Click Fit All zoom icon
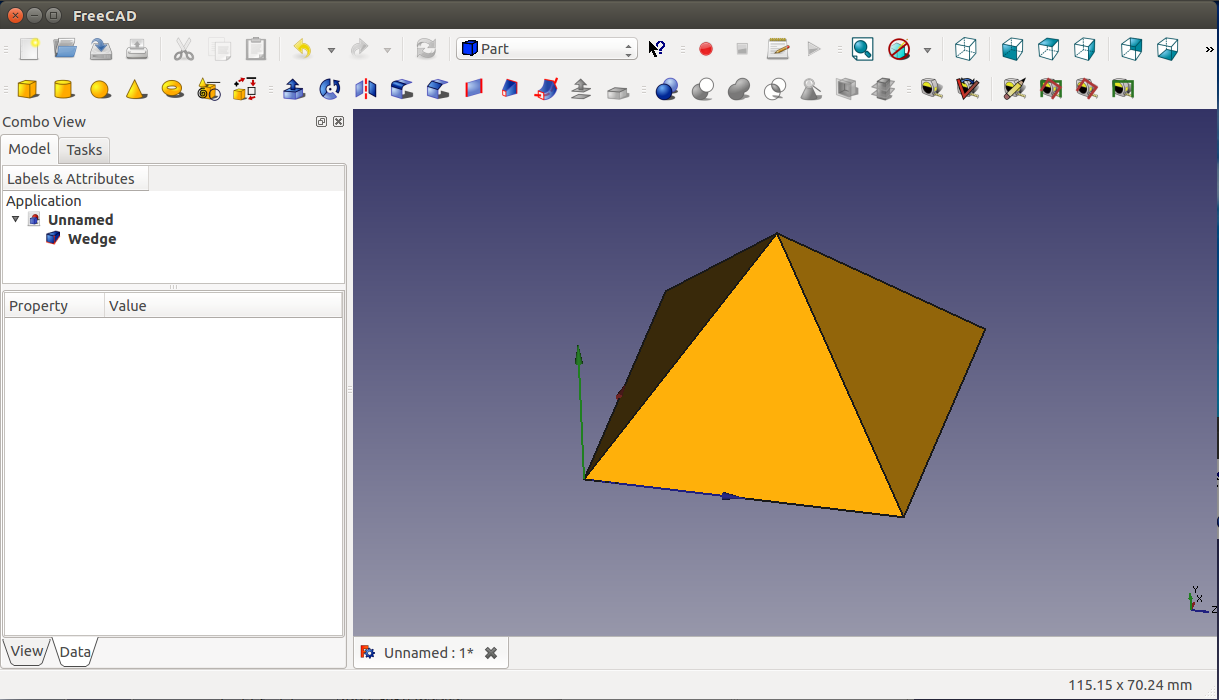This screenshot has width=1219, height=700. tap(862, 49)
